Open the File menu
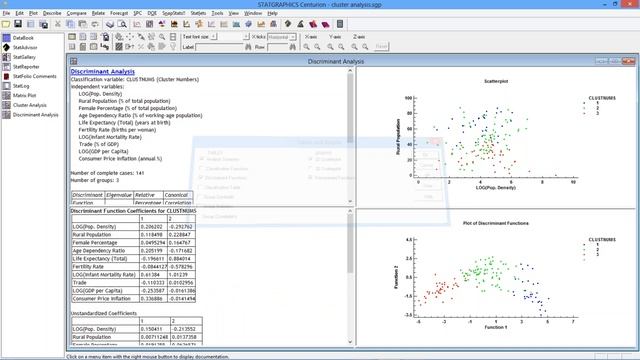Screen dimensions: 640x360 pos(6,13)
